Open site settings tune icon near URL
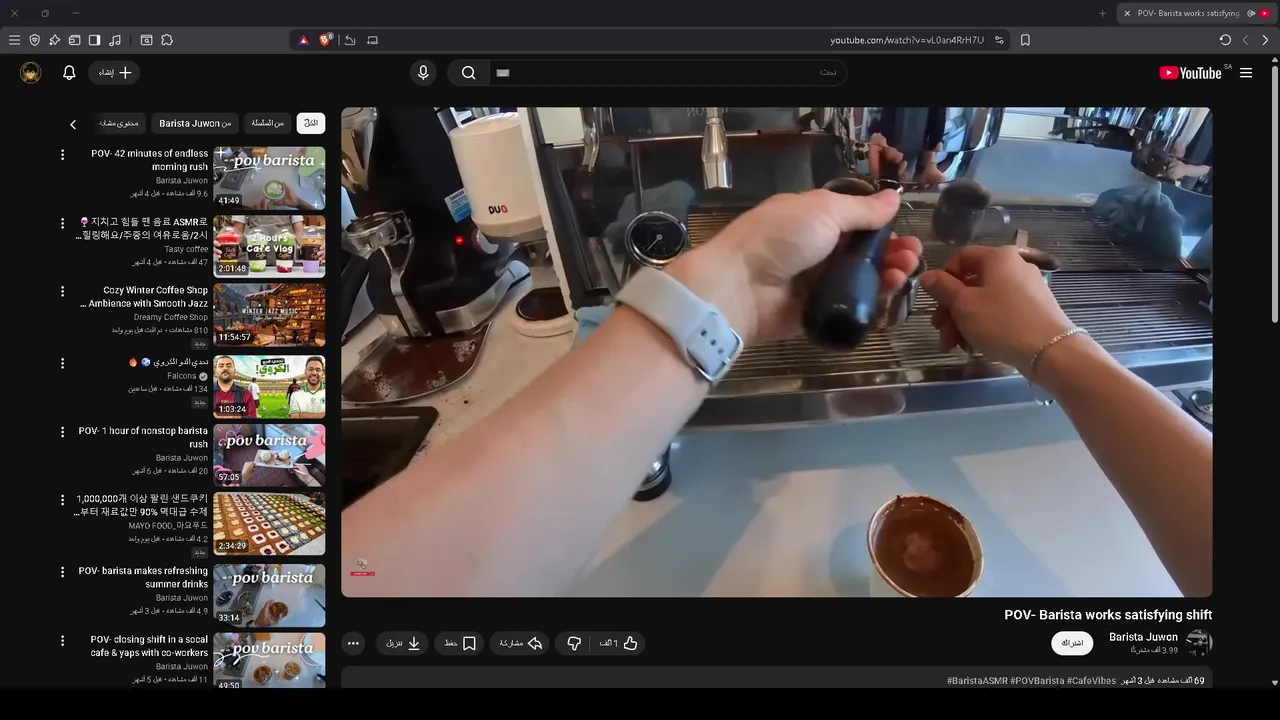 coord(999,40)
